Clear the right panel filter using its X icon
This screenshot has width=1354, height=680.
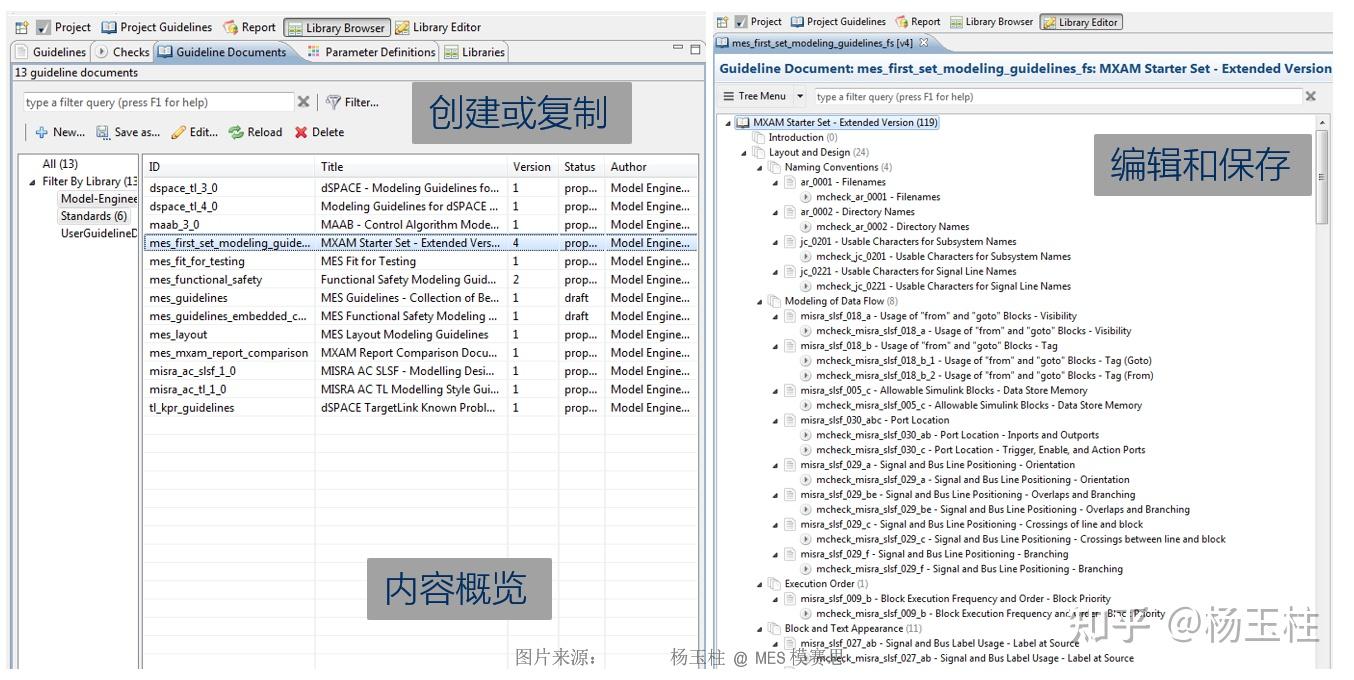point(1310,96)
